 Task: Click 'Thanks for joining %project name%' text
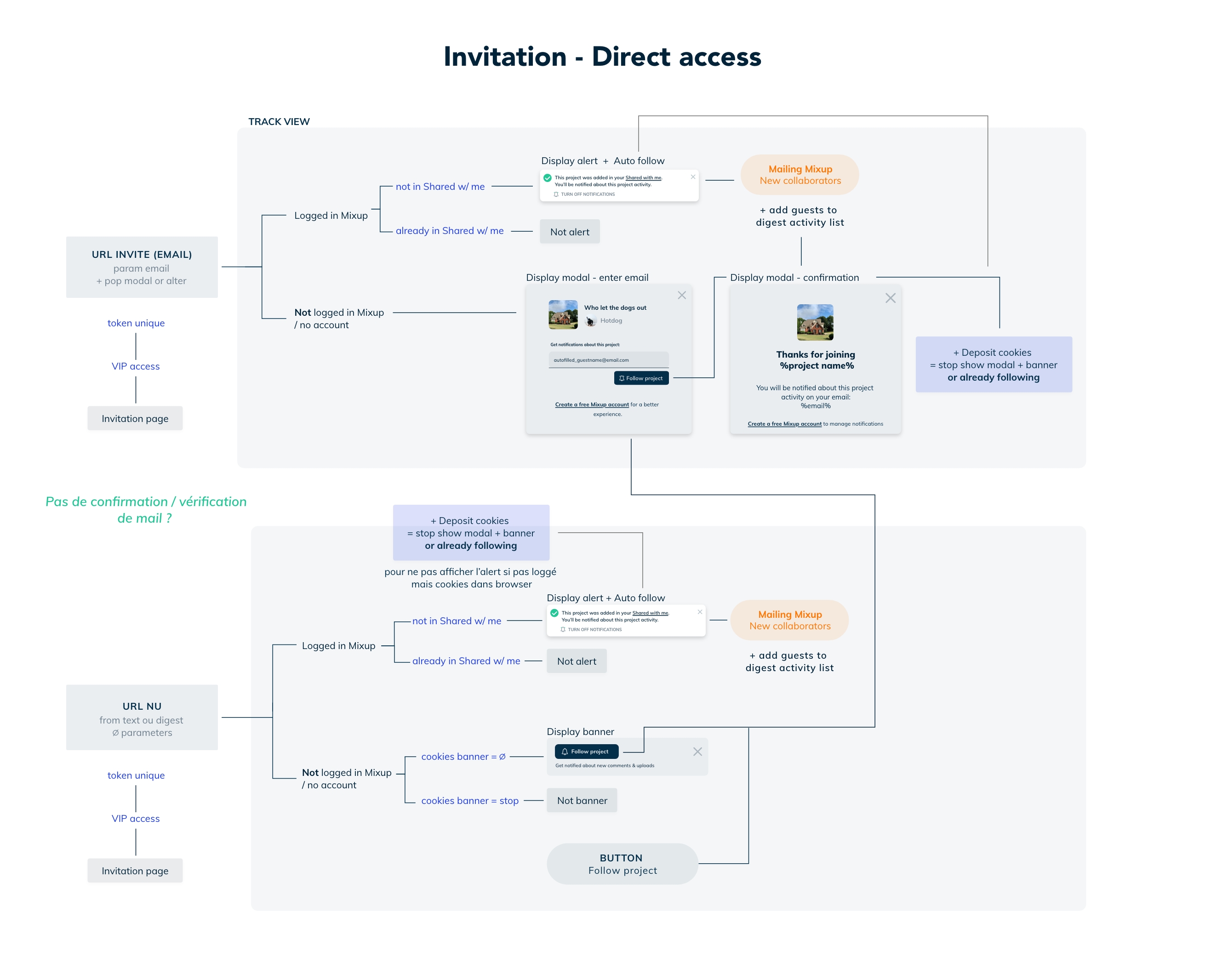pos(816,359)
